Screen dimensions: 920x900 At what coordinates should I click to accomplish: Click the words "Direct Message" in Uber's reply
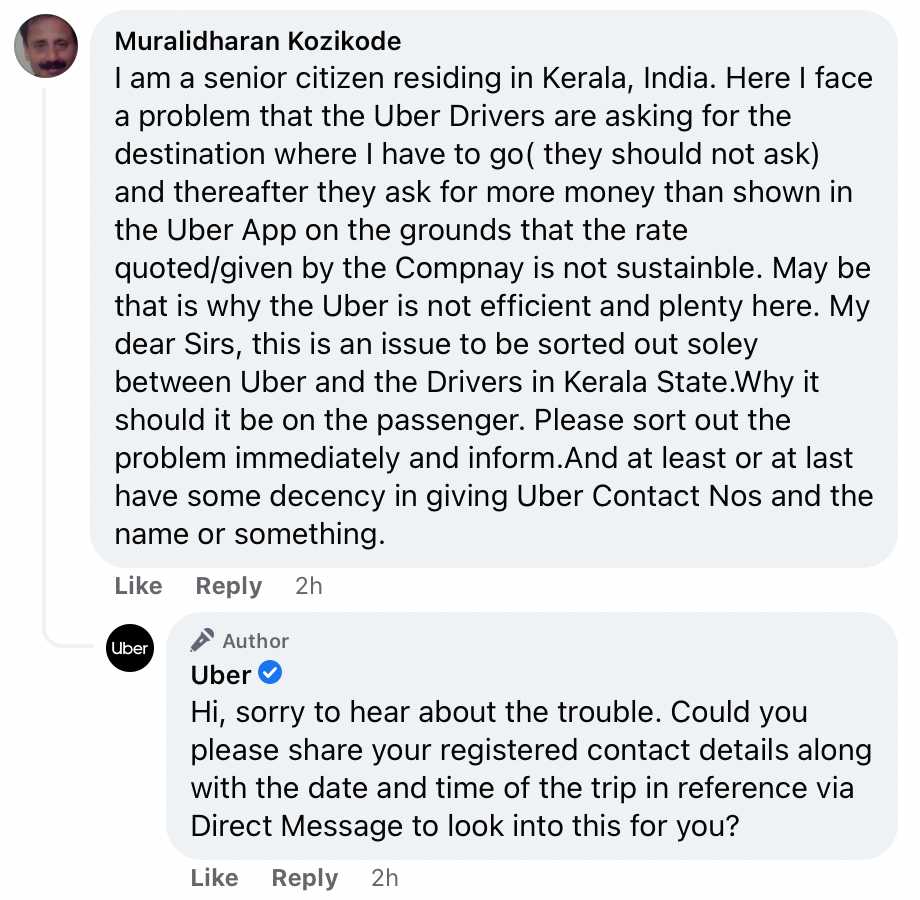coord(289,827)
